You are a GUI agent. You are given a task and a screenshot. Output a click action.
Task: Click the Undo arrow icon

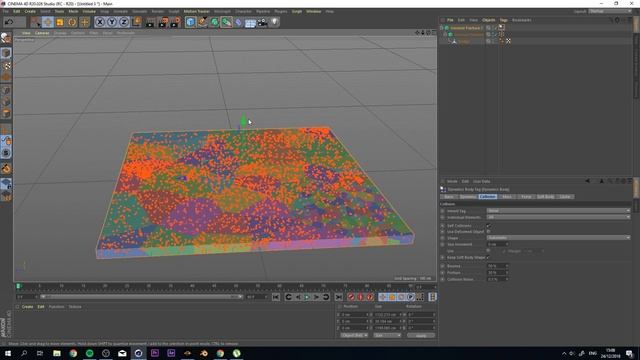tap(9, 22)
